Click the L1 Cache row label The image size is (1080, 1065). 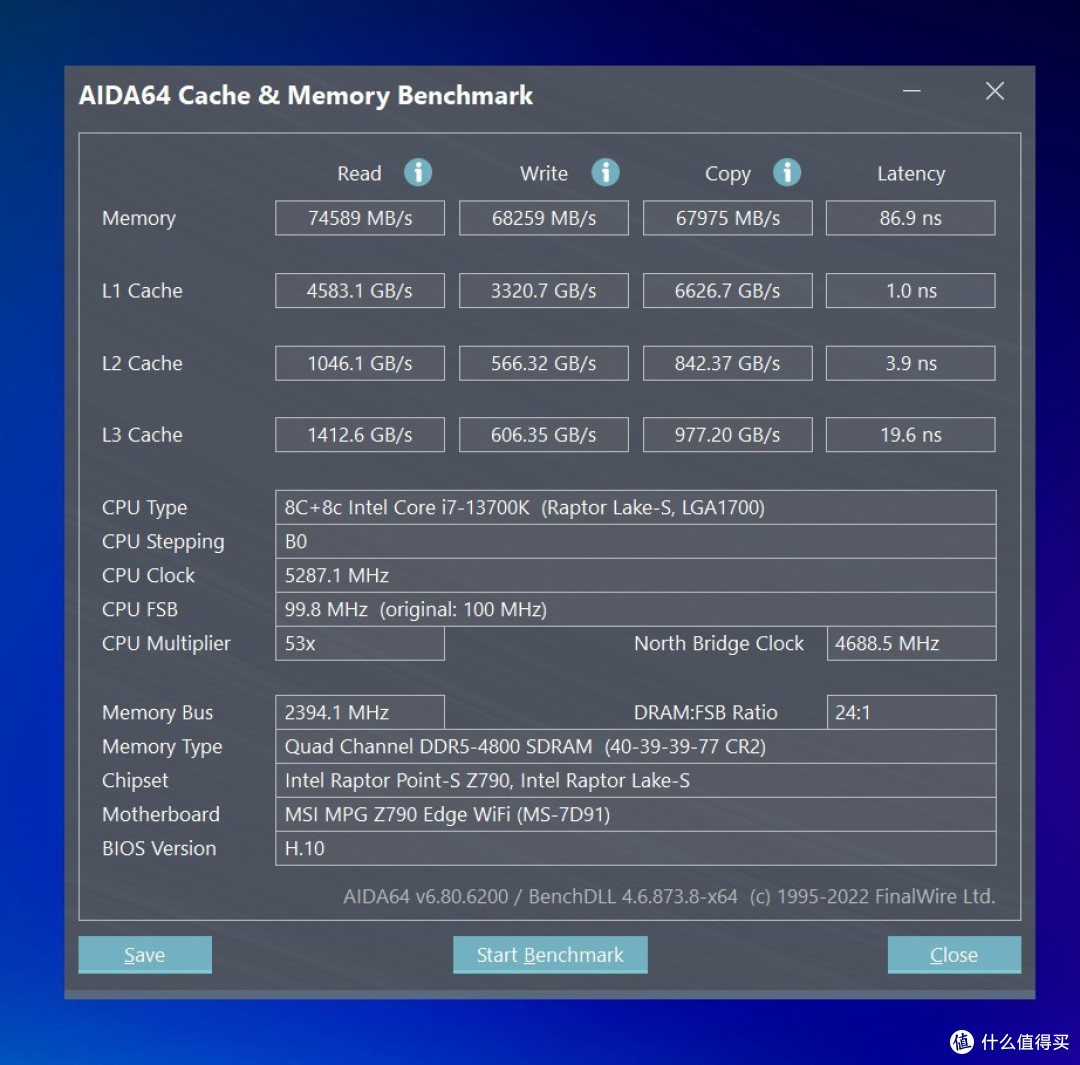click(142, 291)
